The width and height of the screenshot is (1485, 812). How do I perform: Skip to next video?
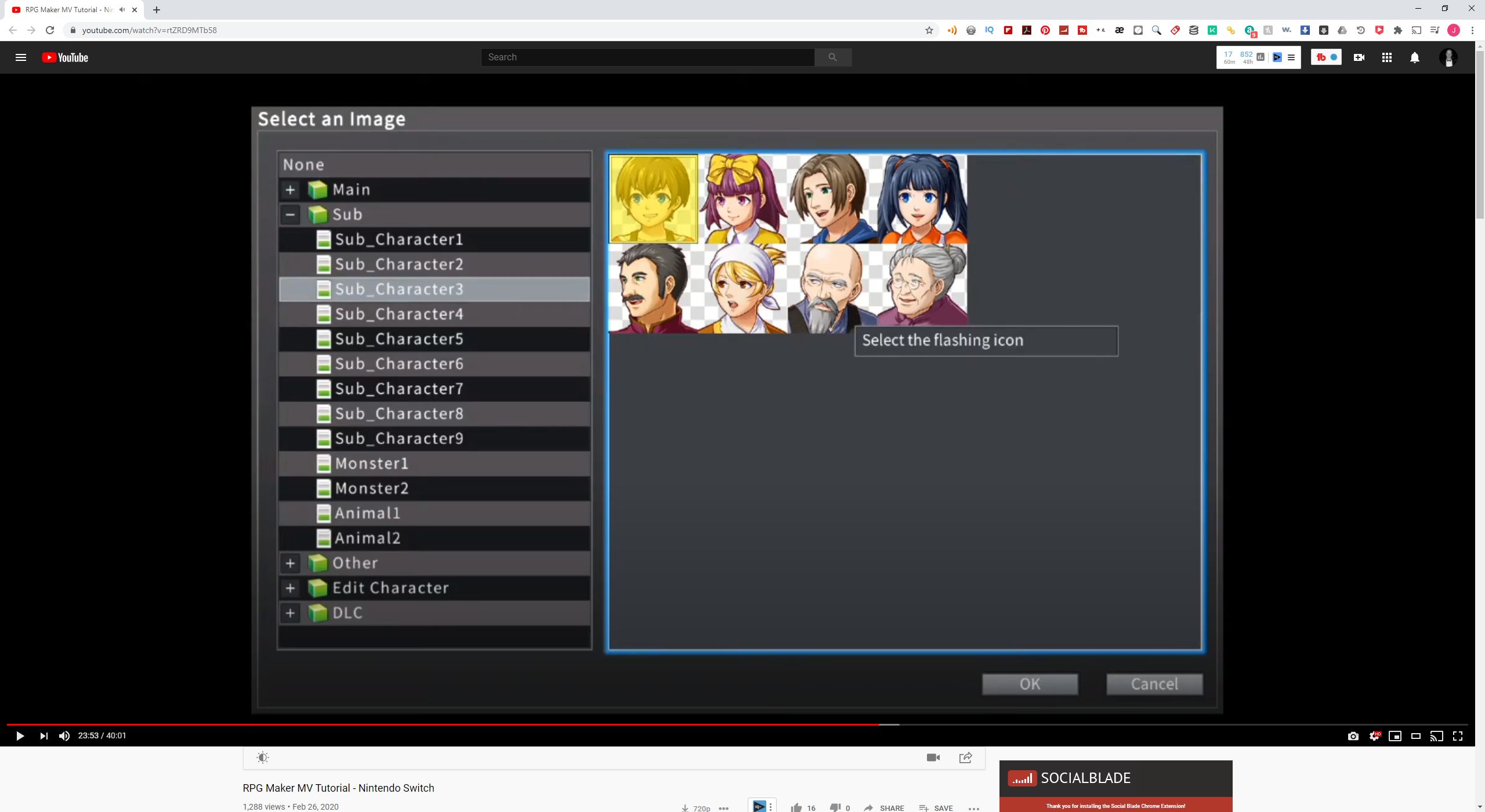click(44, 736)
